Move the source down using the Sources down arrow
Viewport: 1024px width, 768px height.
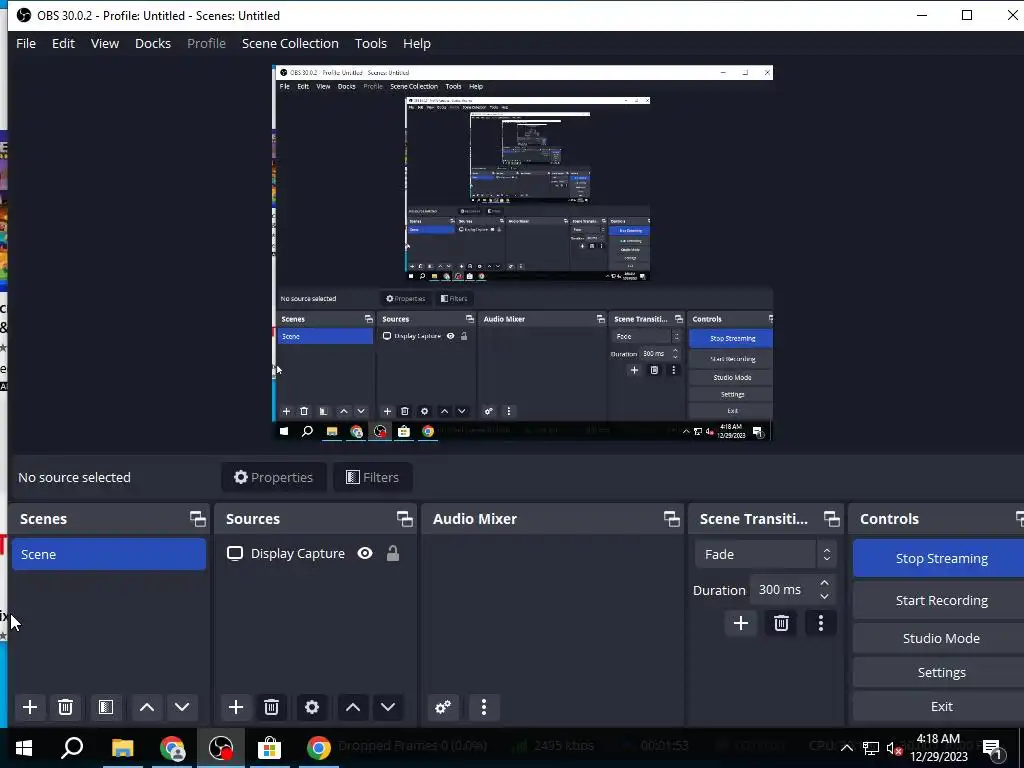pyautogui.click(x=388, y=707)
